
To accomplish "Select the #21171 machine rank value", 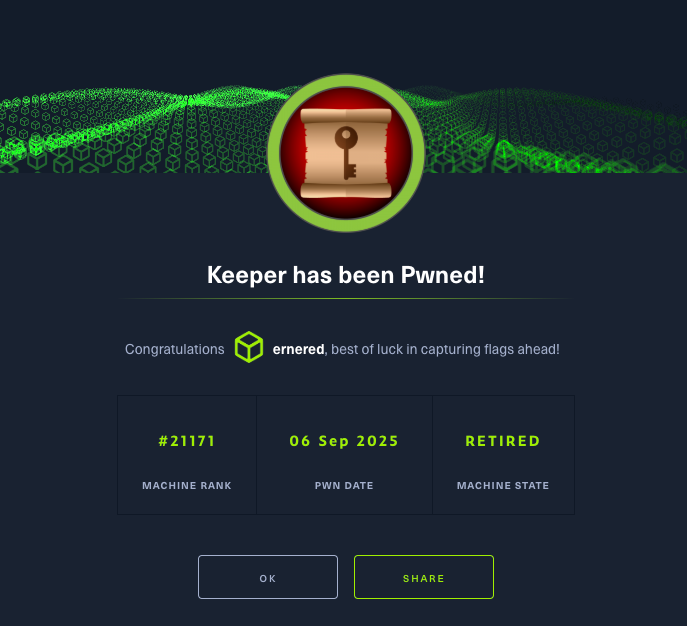I will point(187,441).
